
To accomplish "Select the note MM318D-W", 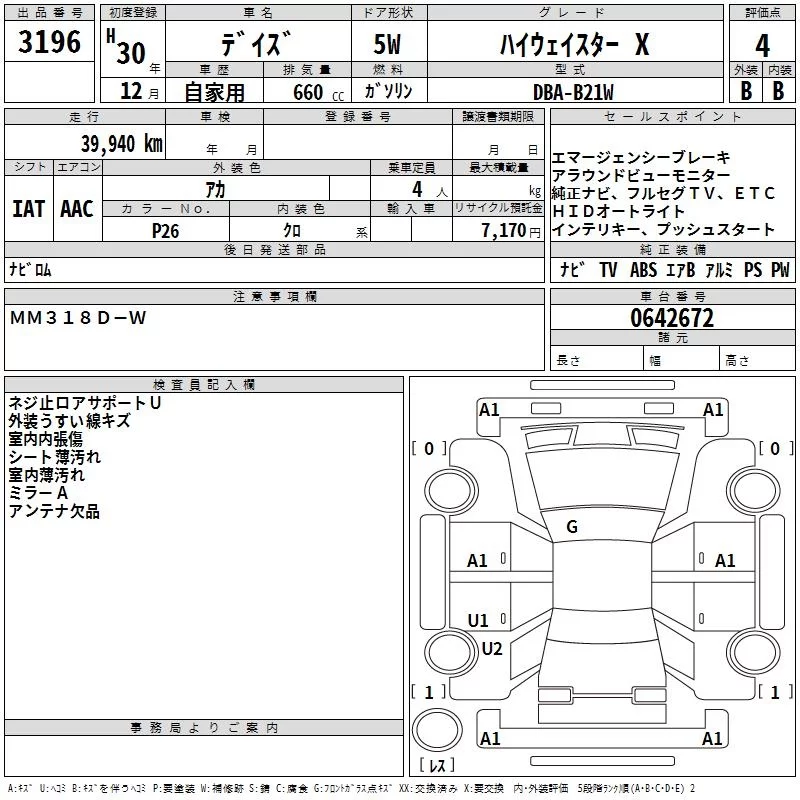I will (x=78, y=318).
